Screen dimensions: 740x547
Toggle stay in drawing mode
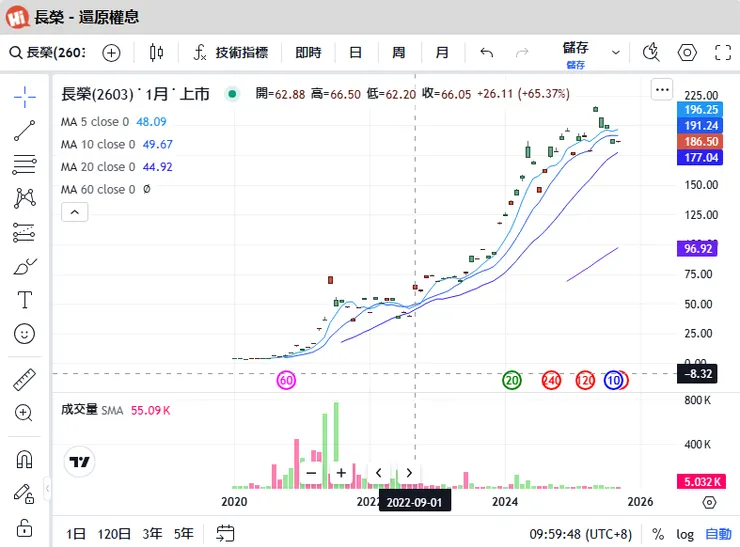24,494
